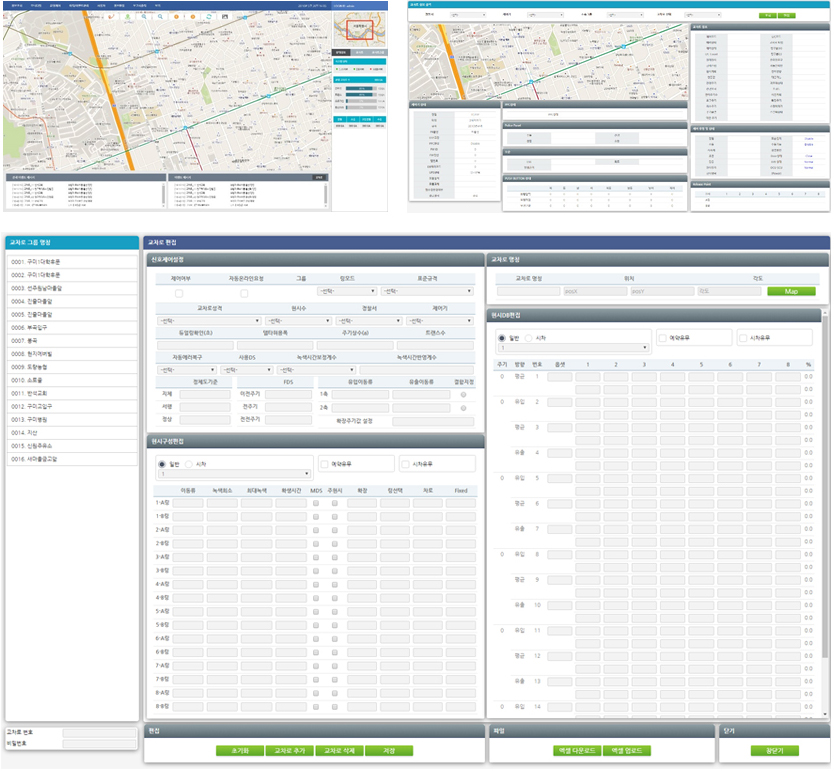Select the 결합지정 radio for 1축

(x=463, y=395)
